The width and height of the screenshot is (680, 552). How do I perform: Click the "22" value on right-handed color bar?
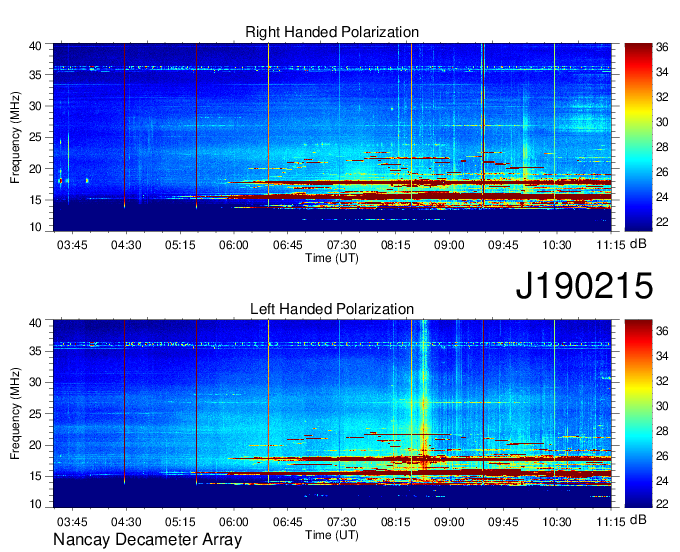click(x=662, y=222)
